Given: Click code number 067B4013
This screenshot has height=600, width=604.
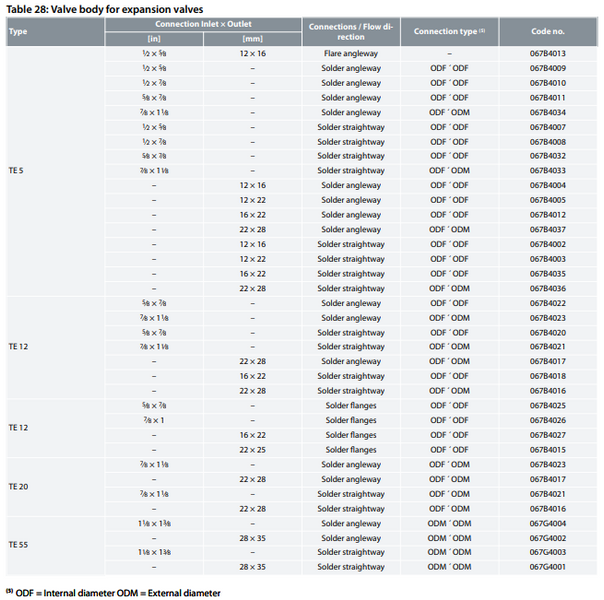Looking at the screenshot, I should click(x=548, y=54).
